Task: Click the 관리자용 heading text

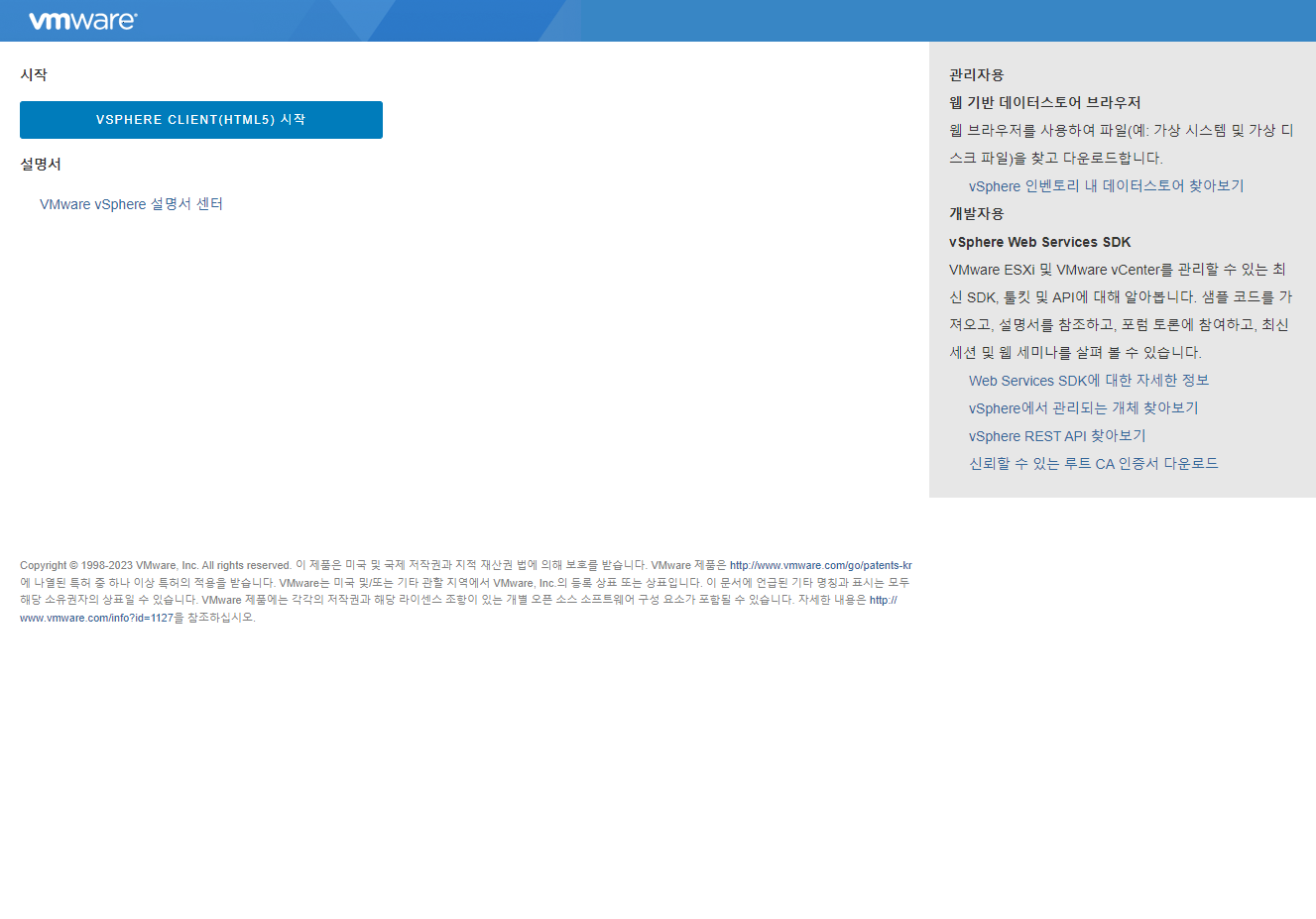Action: click(977, 75)
